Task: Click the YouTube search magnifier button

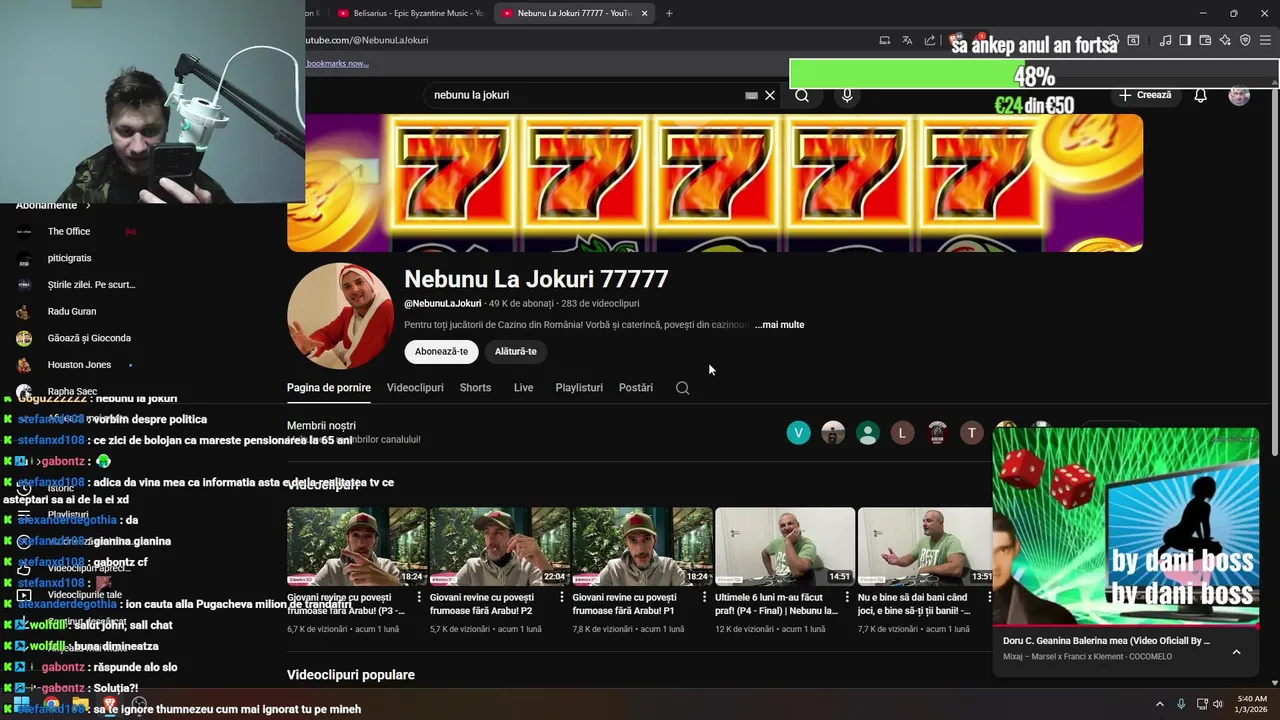Action: pyautogui.click(x=802, y=95)
